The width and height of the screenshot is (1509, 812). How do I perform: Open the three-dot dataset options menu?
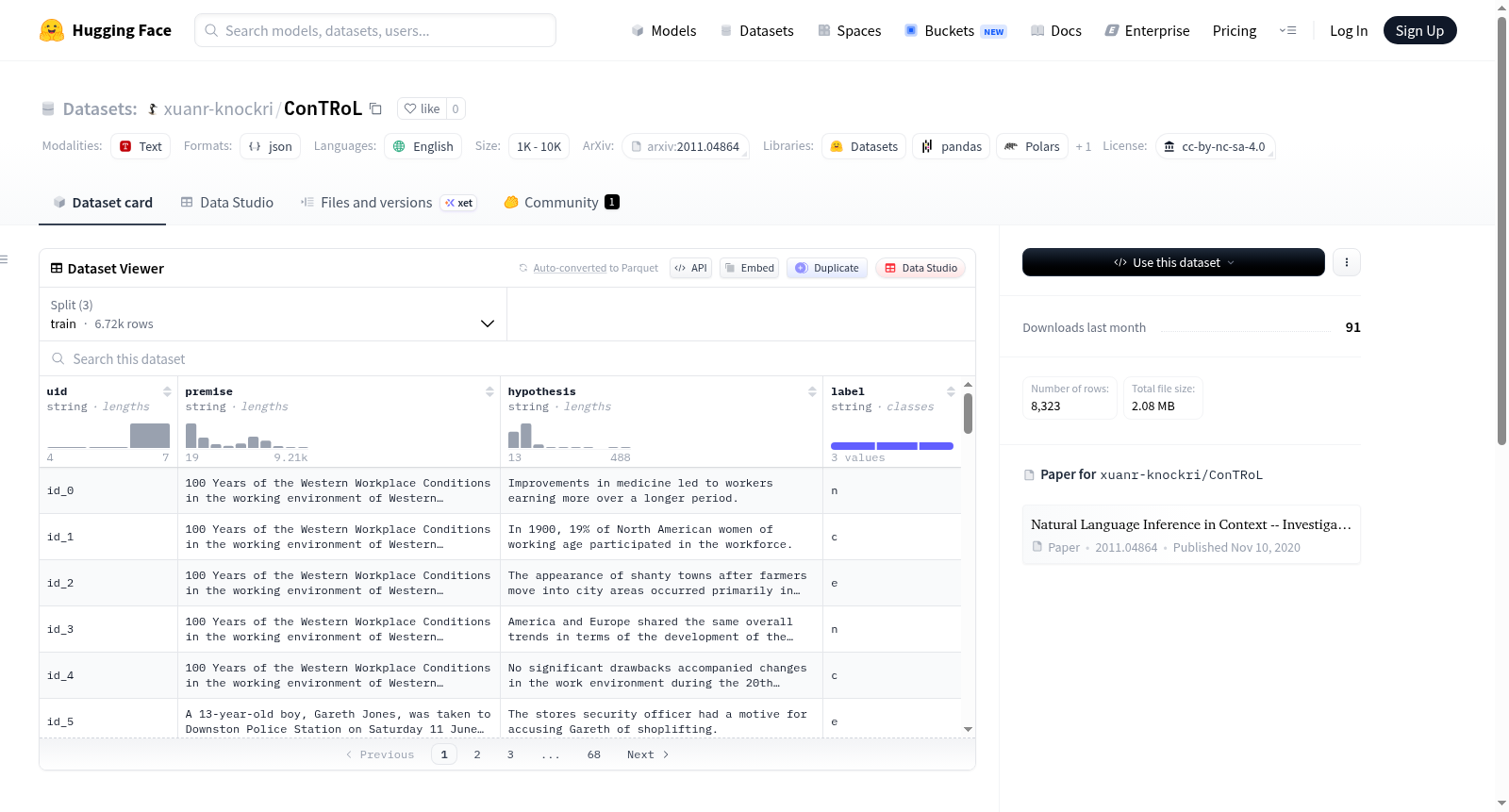(1347, 262)
